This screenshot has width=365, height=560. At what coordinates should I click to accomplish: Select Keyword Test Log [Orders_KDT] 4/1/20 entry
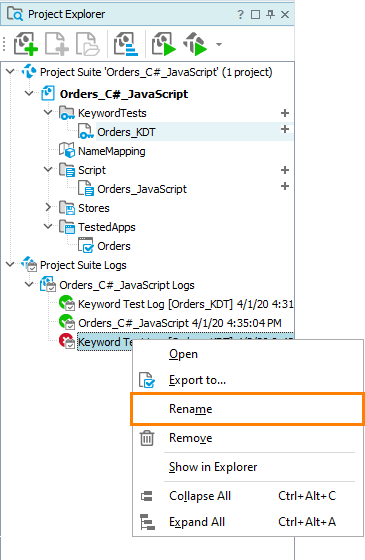185,304
